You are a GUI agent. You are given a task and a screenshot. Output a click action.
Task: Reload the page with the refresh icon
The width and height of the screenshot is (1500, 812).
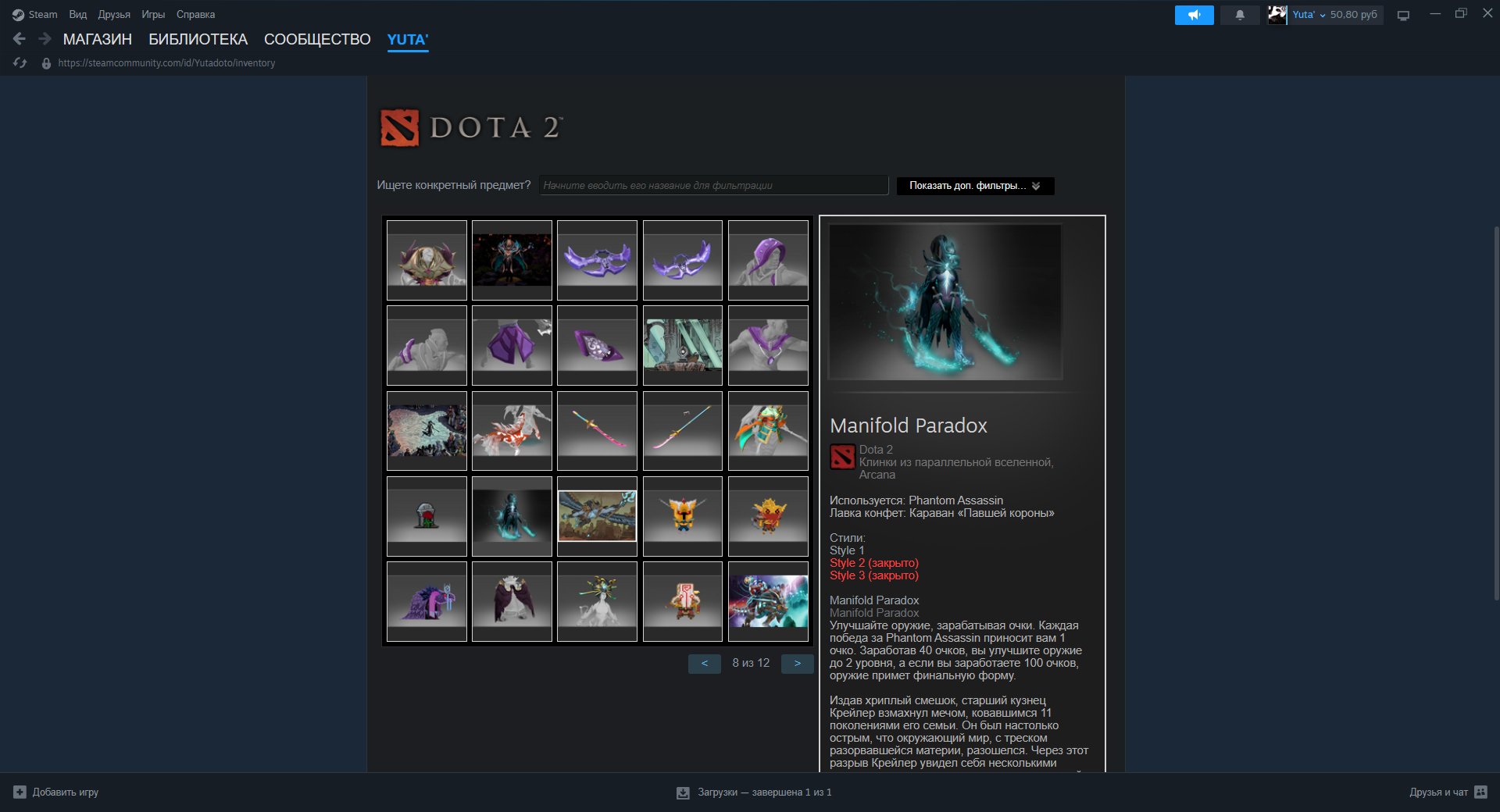(x=20, y=63)
